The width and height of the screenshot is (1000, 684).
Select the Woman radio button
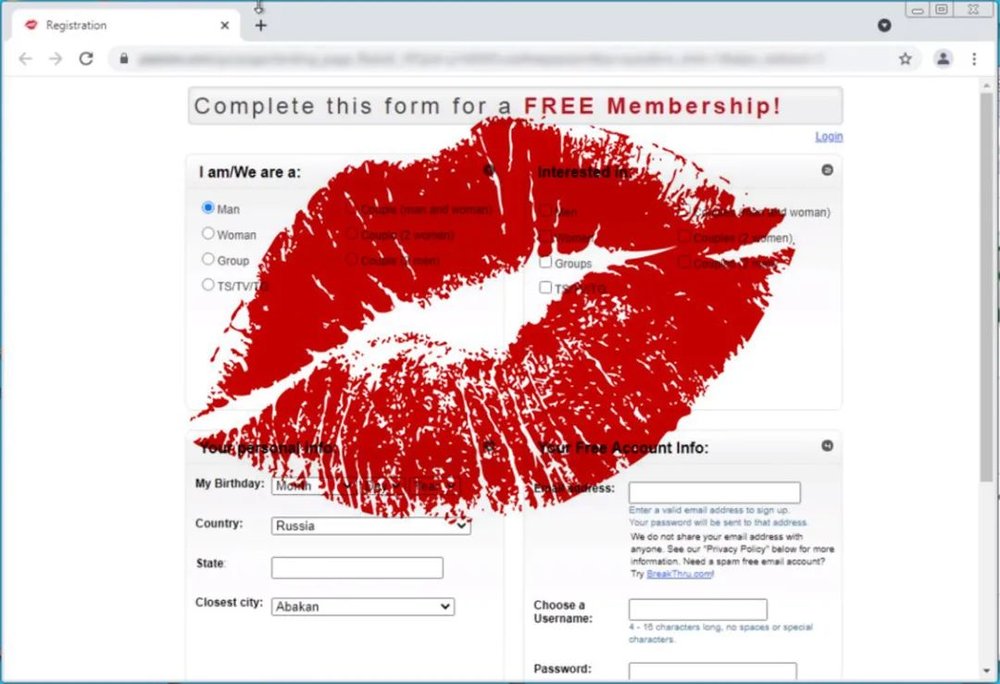208,233
